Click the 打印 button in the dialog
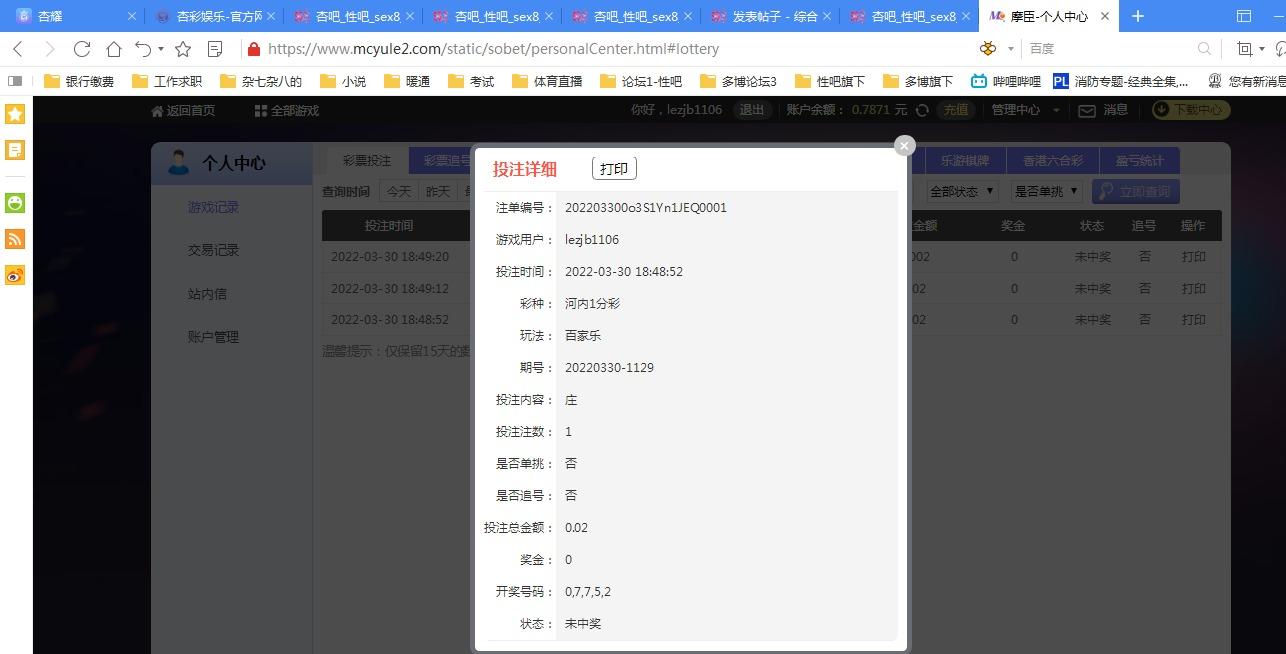The width and height of the screenshot is (1286, 654). (x=614, y=169)
